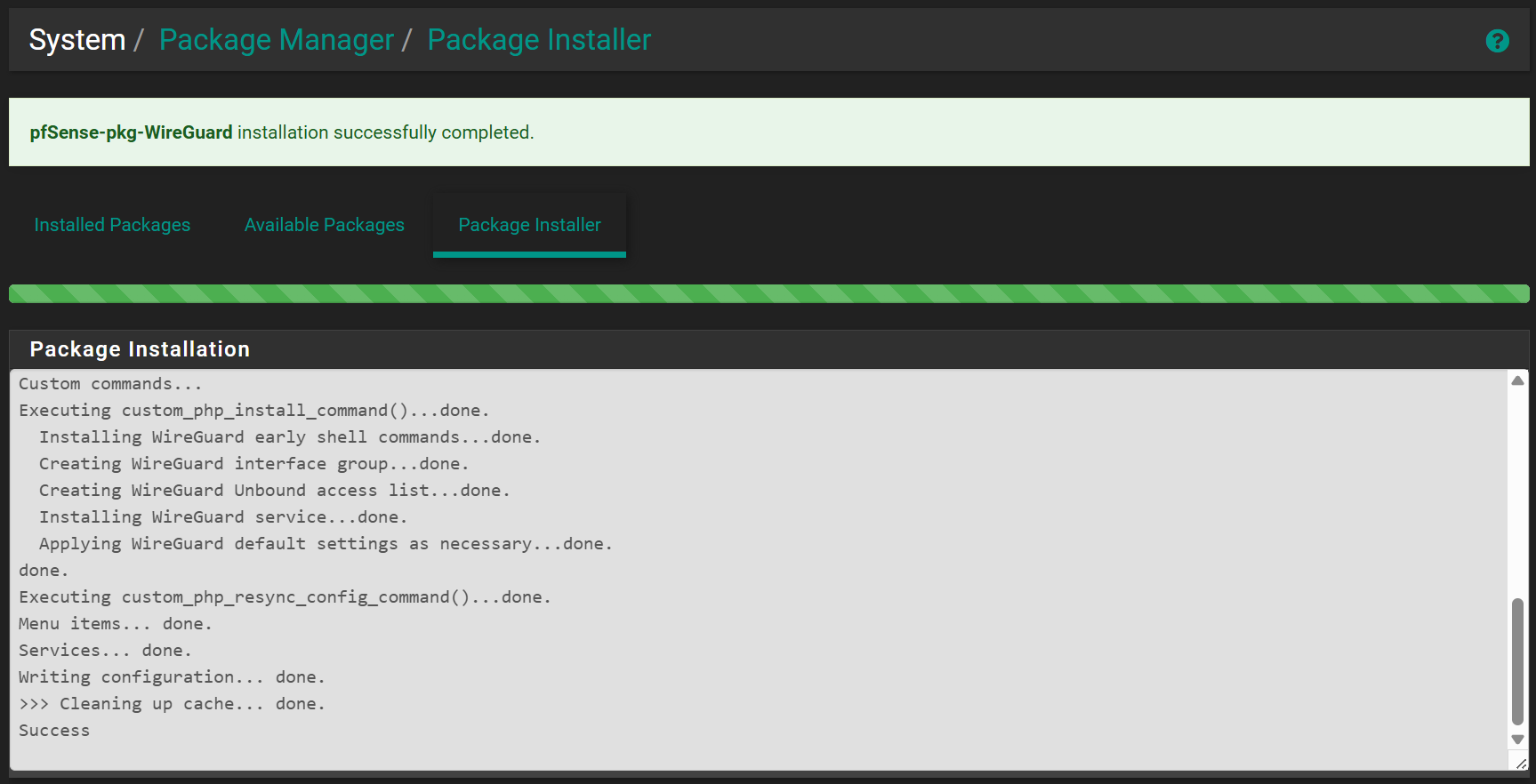Click the Package Installer breadcrumb link
The width and height of the screenshot is (1536, 784).
pyautogui.click(x=539, y=40)
